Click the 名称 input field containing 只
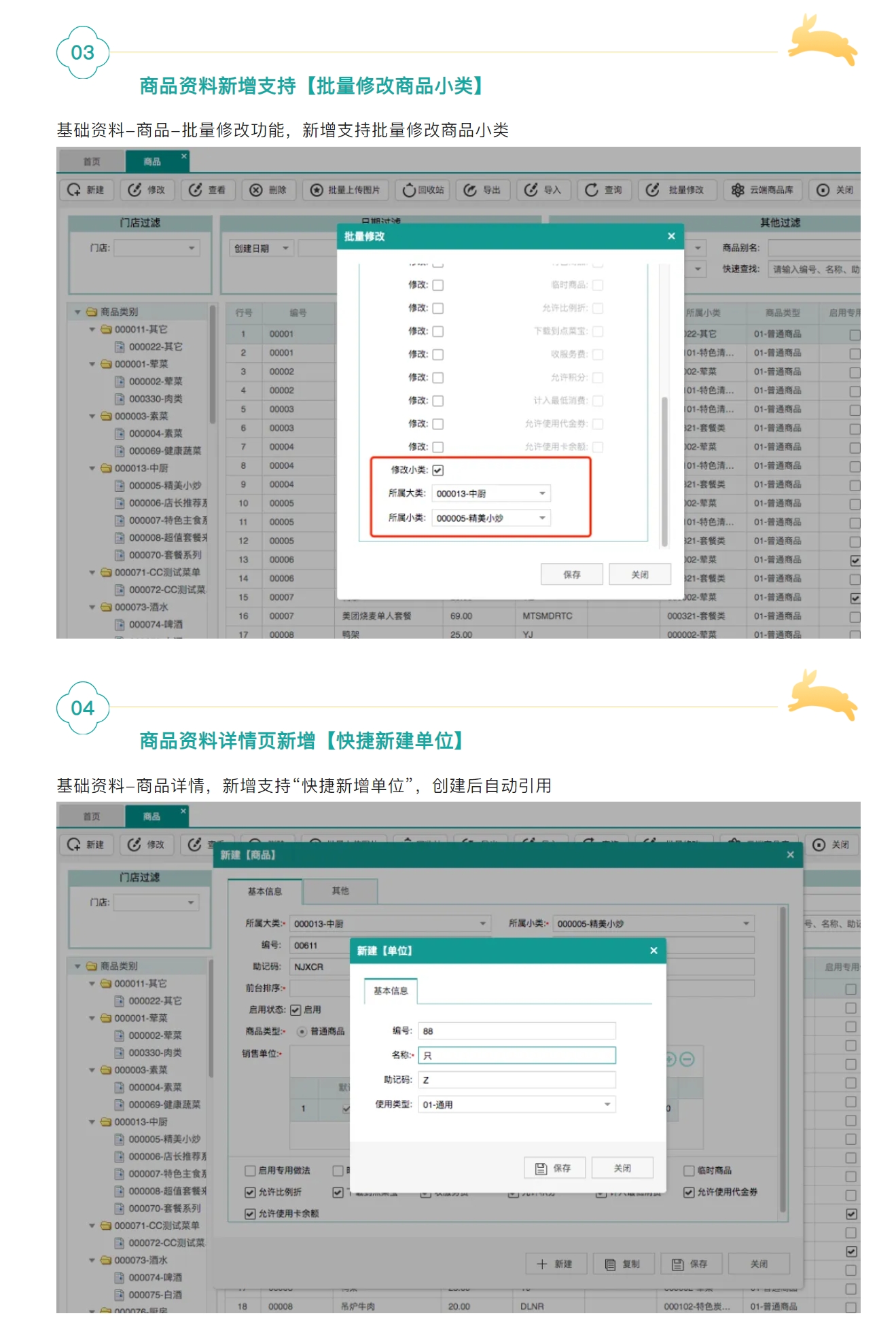Viewport: 896px width, 1337px height. coord(517,1055)
